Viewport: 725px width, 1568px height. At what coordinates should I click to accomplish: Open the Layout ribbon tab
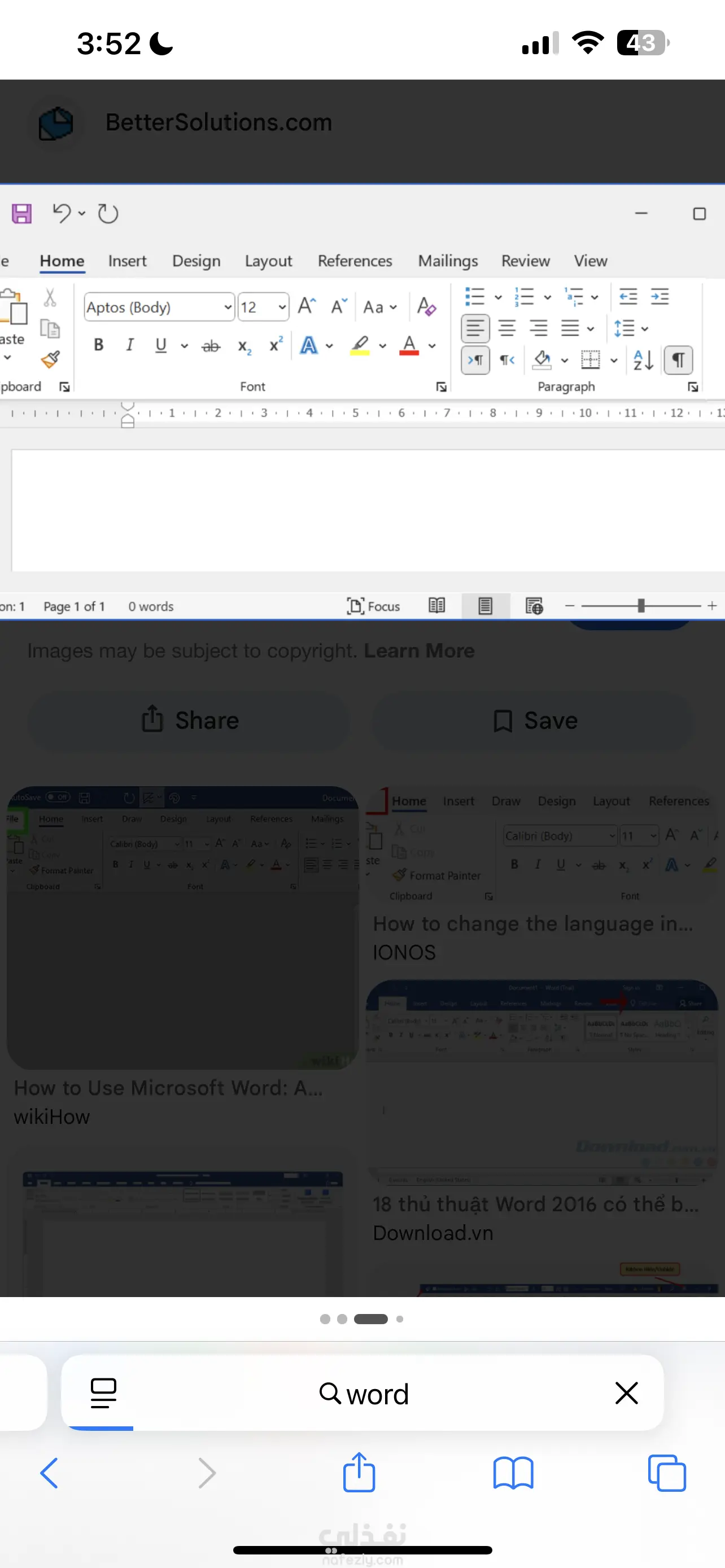pos(268,261)
